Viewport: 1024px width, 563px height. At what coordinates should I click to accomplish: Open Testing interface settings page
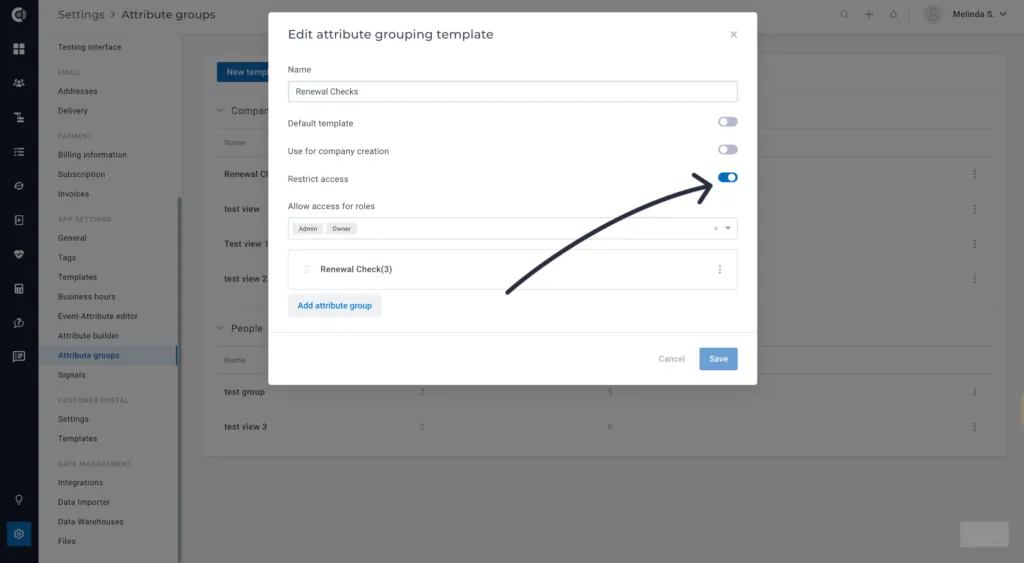pos(89,47)
